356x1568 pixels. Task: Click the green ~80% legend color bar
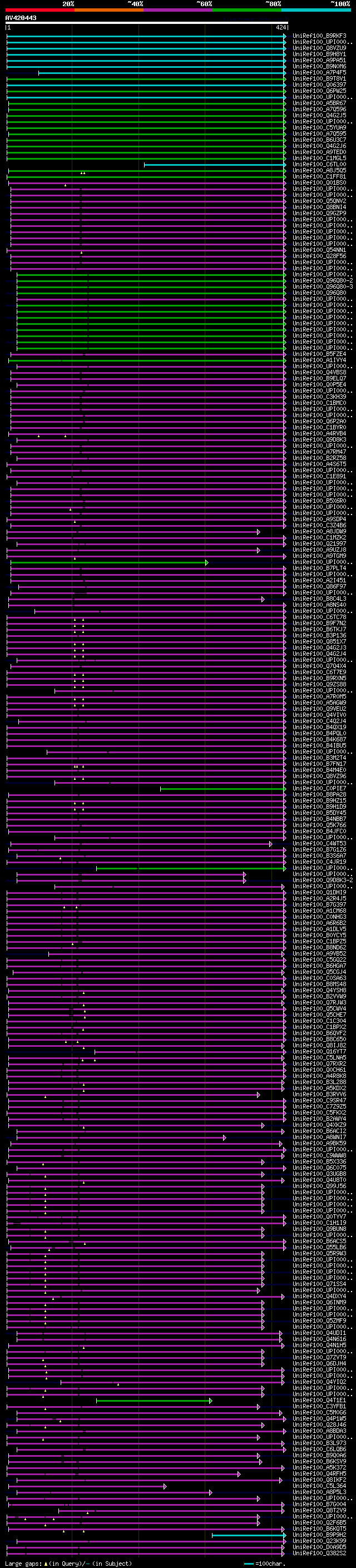pyautogui.click(x=247, y=10)
